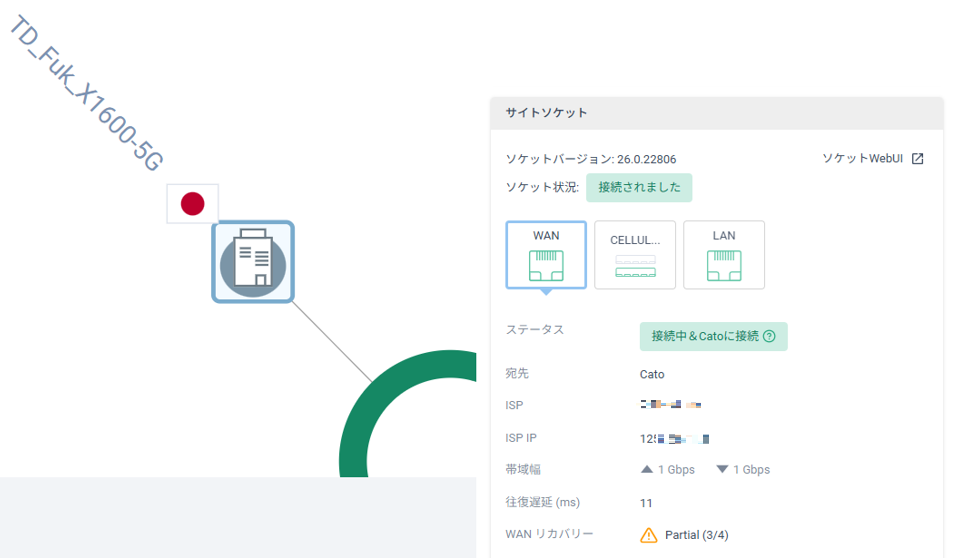971x558 pixels.
Task: Select the LAN port tab
Action: tap(724, 255)
